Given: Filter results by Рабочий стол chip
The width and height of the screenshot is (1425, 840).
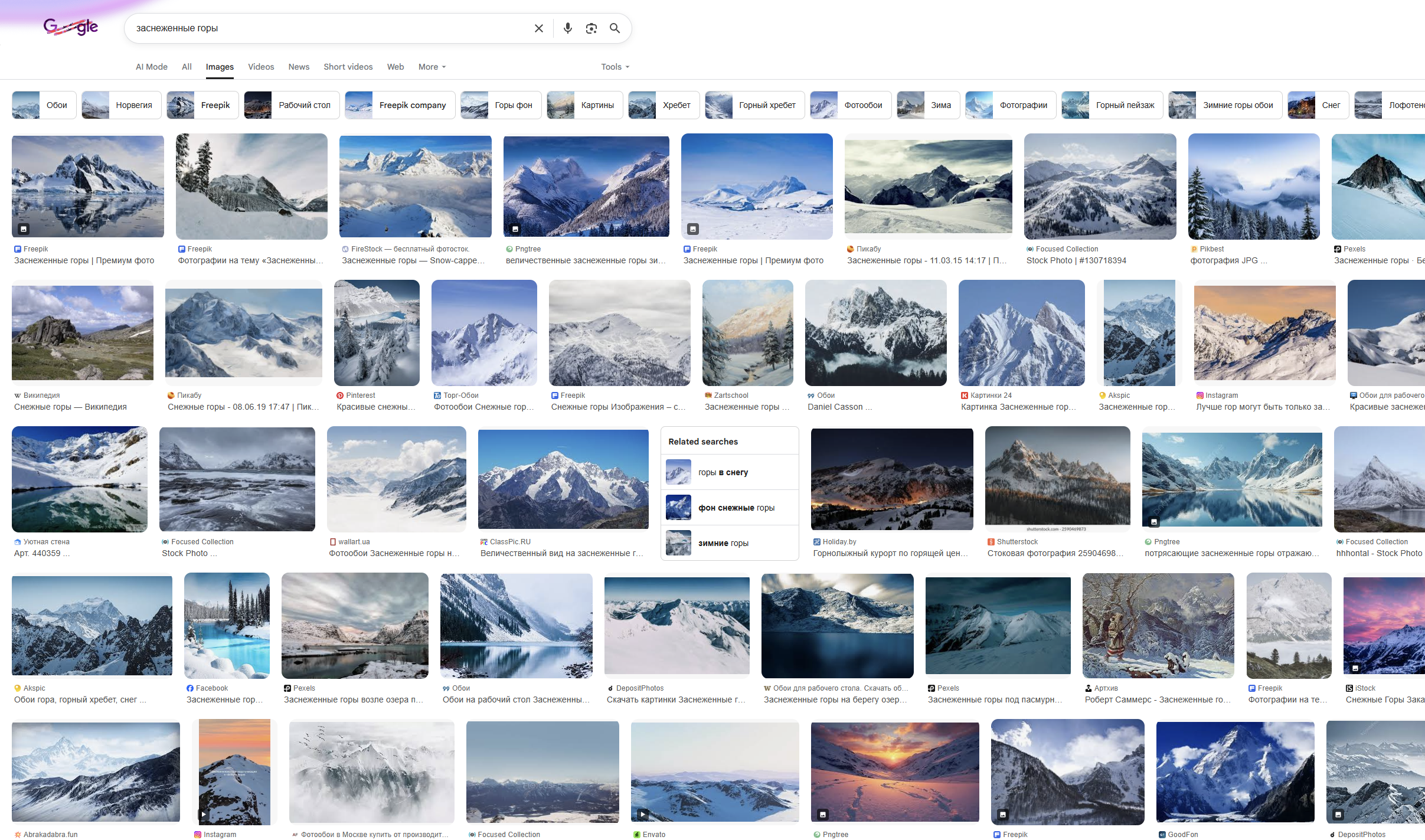Looking at the screenshot, I should [x=292, y=105].
